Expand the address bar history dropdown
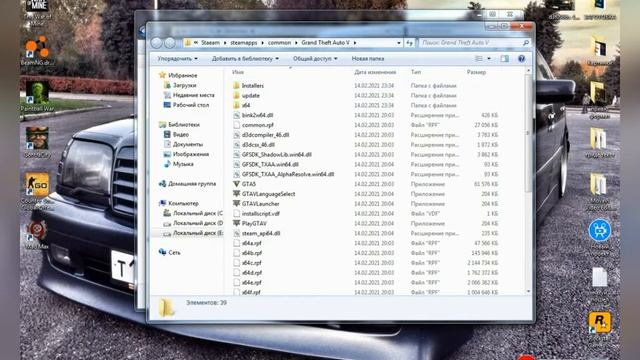640x360 pixels. click(399, 42)
